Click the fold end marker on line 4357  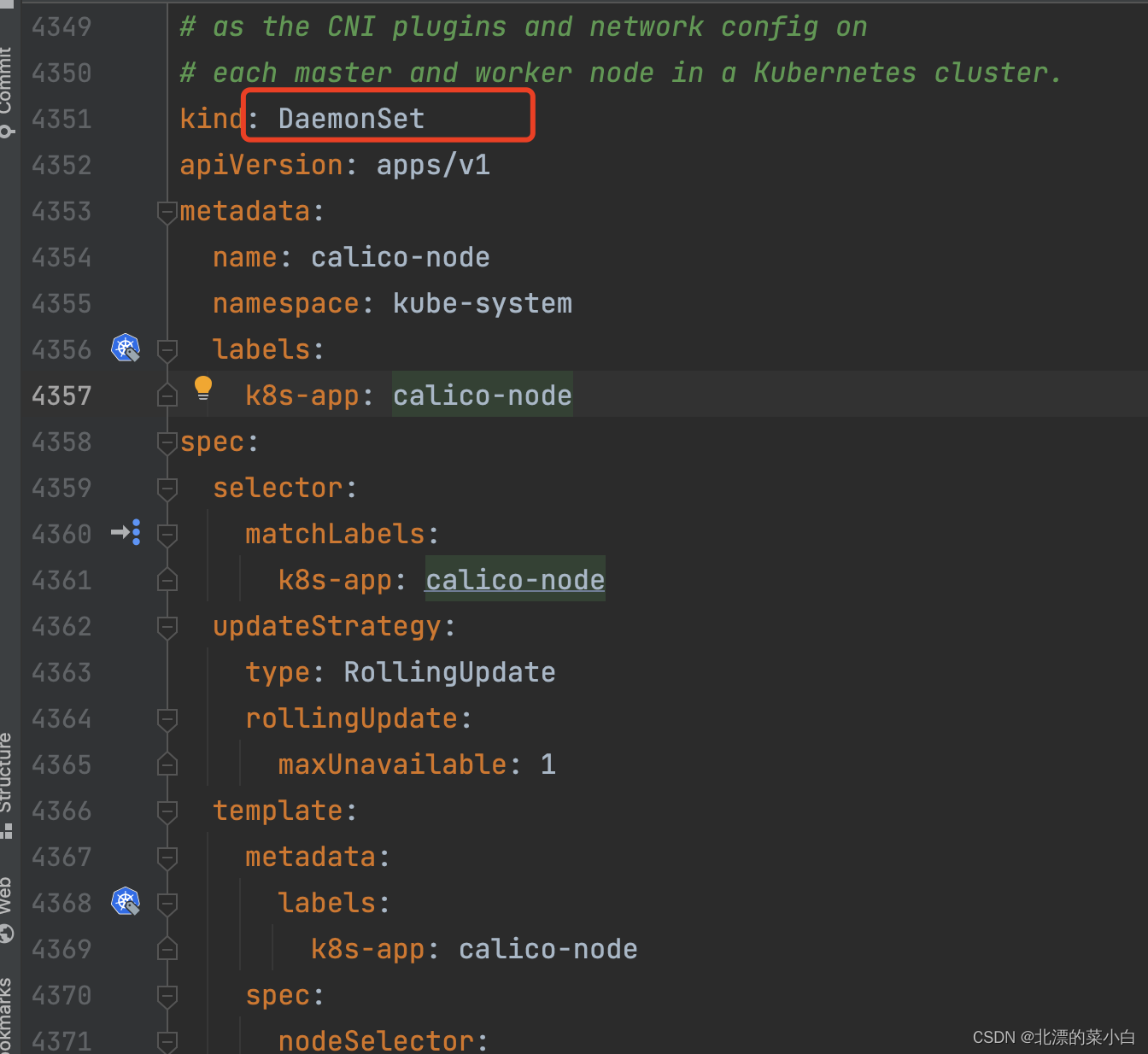167,395
